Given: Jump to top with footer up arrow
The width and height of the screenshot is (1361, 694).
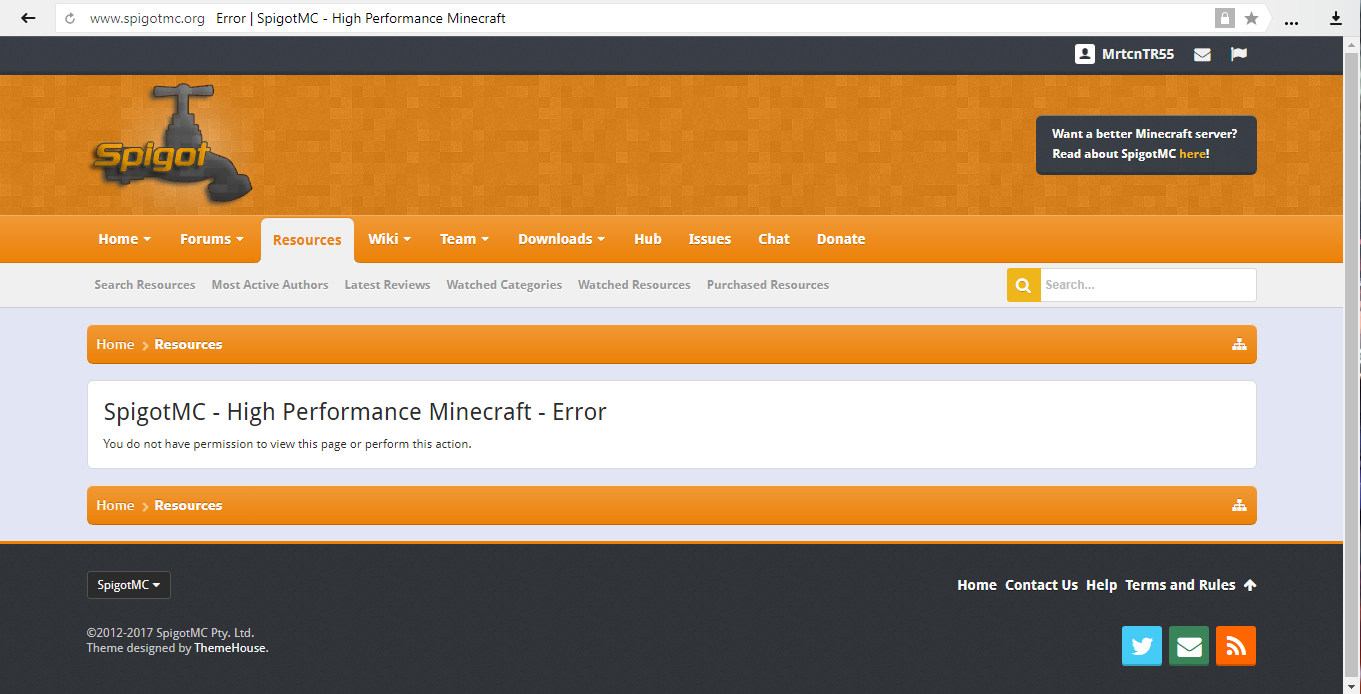Looking at the screenshot, I should click(1250, 585).
